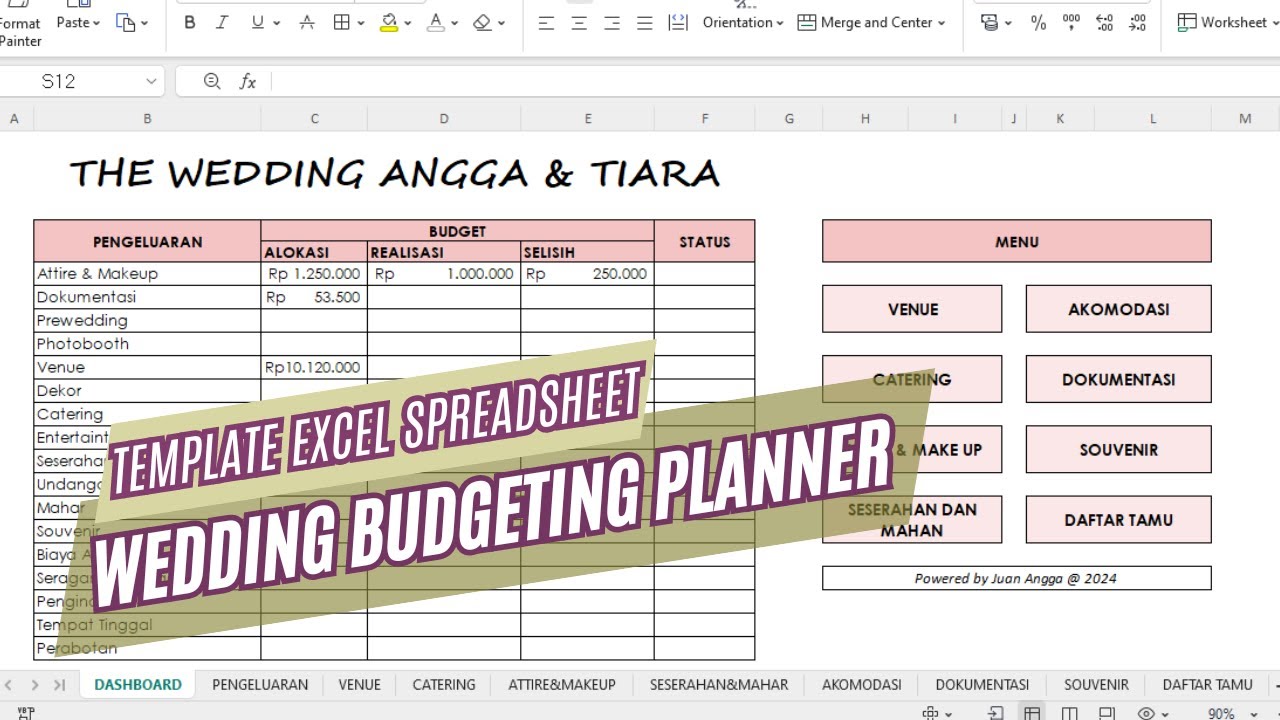The image size is (1280, 720).
Task: Switch to the CATERING sheet tab
Action: click(x=444, y=685)
